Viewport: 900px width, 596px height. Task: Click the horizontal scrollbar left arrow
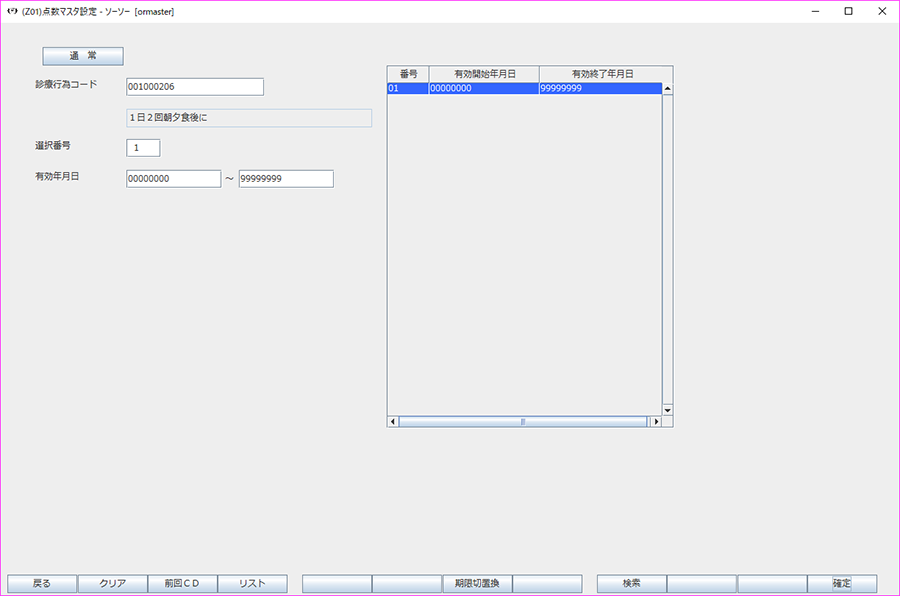coord(393,422)
